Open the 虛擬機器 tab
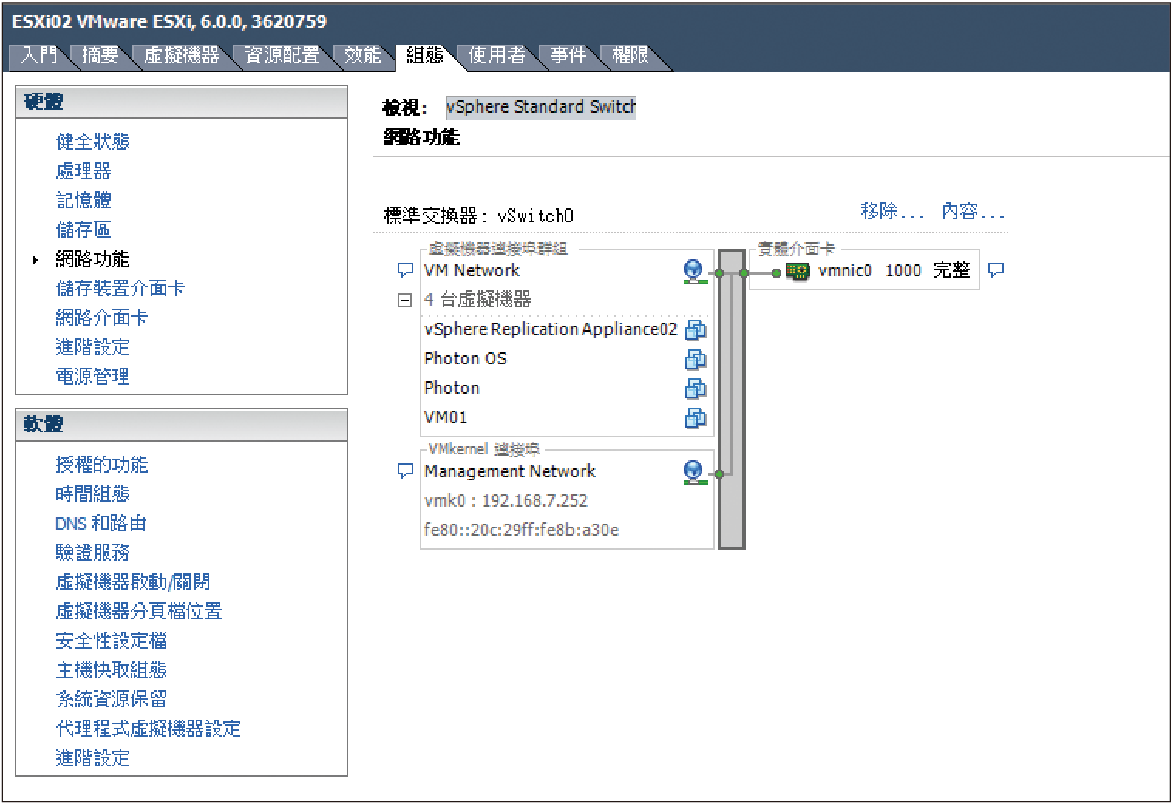 pos(182,55)
